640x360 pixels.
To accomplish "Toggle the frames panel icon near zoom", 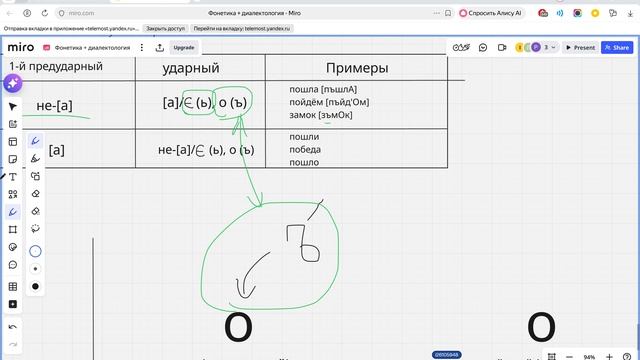I will coord(551,356).
